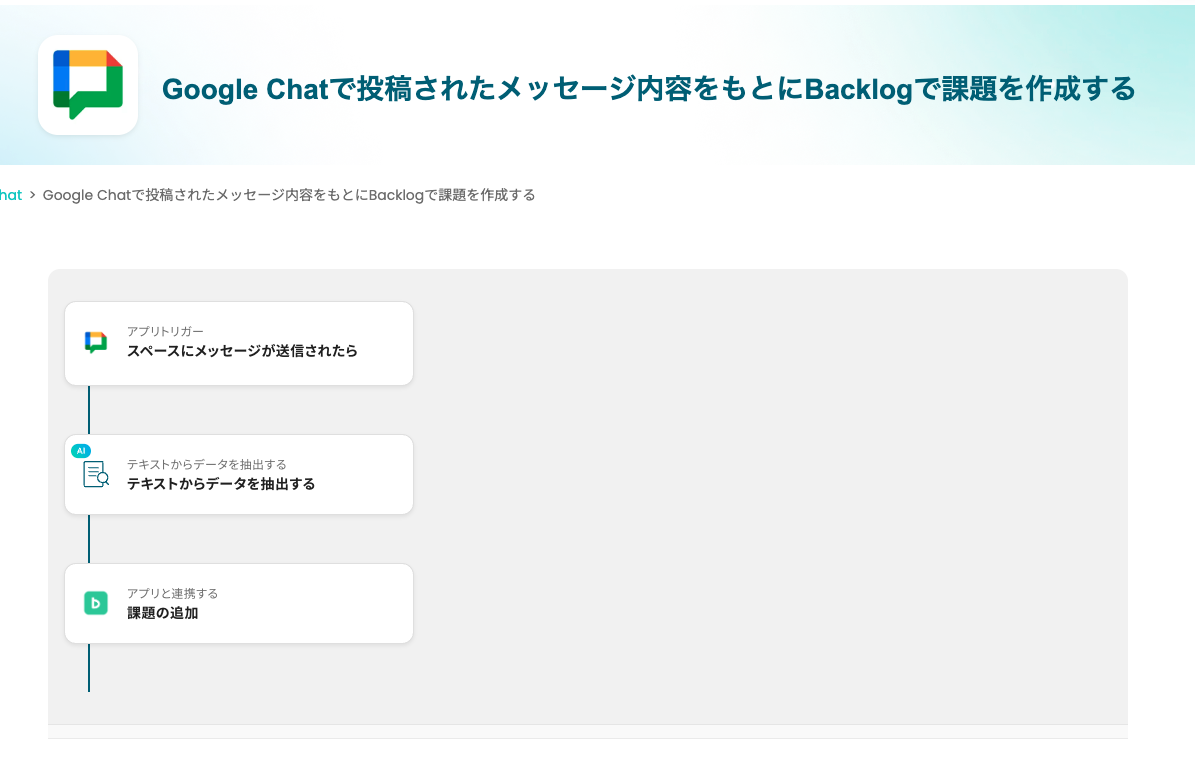Click the breadcrumb current page text

pyautogui.click(x=289, y=195)
